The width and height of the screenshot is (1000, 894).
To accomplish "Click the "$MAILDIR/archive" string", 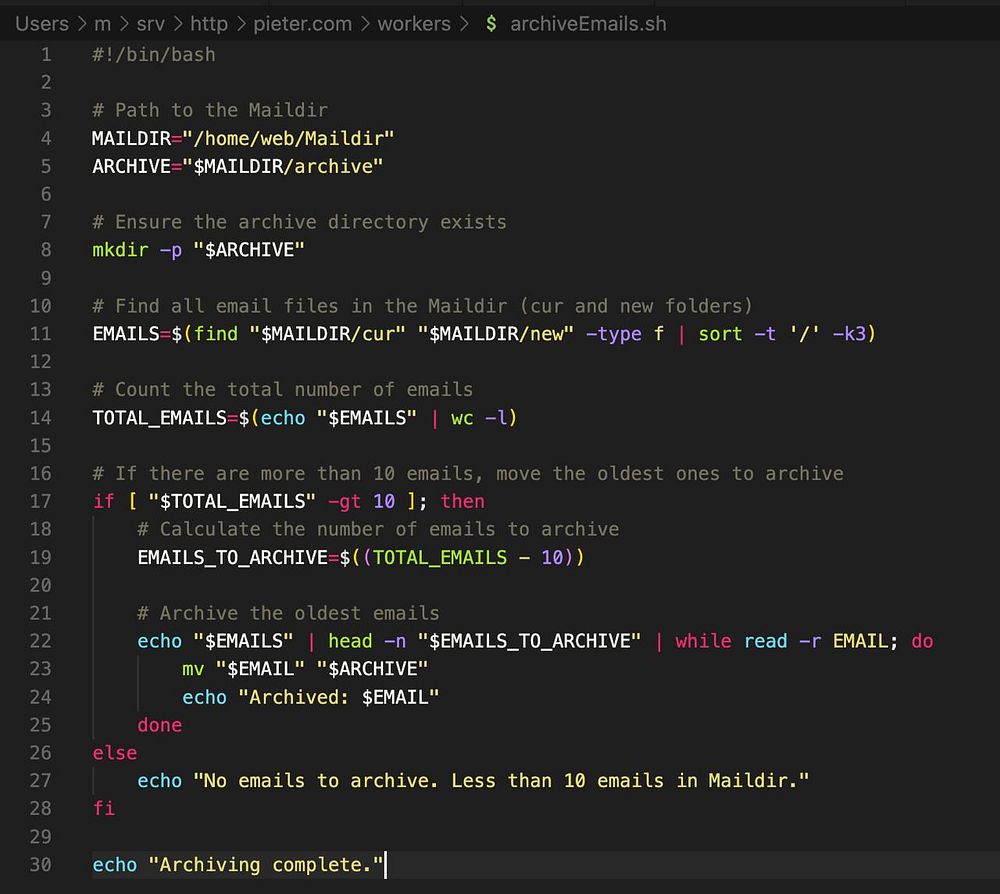I will pos(283,166).
